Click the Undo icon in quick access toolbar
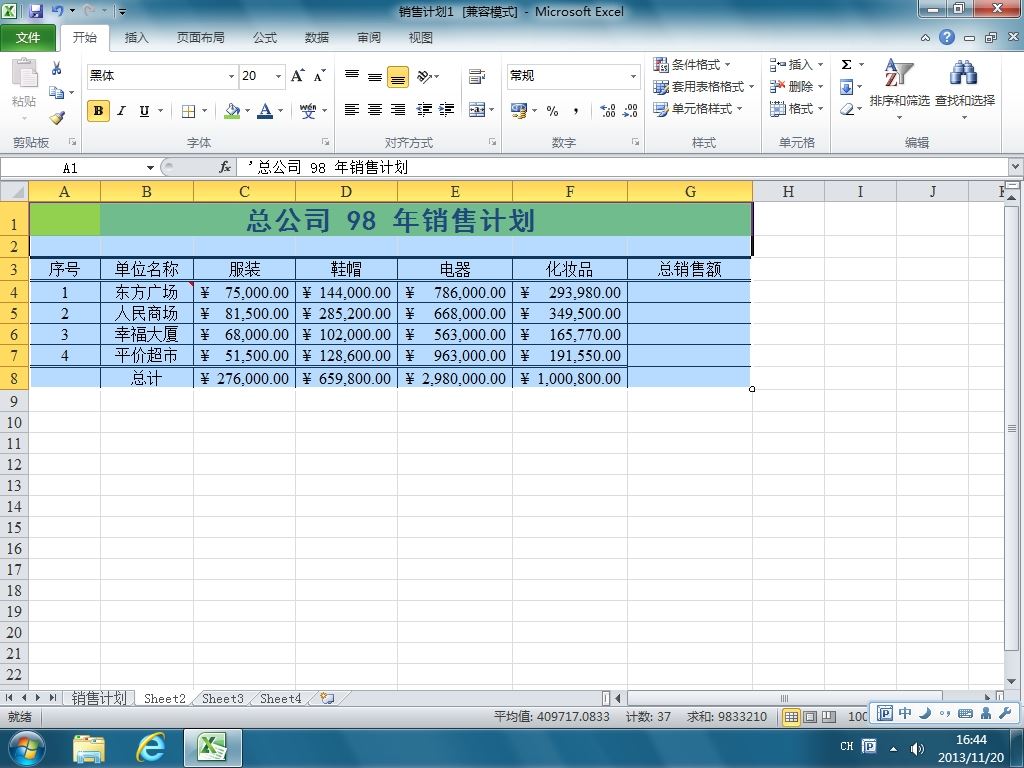 57,11
